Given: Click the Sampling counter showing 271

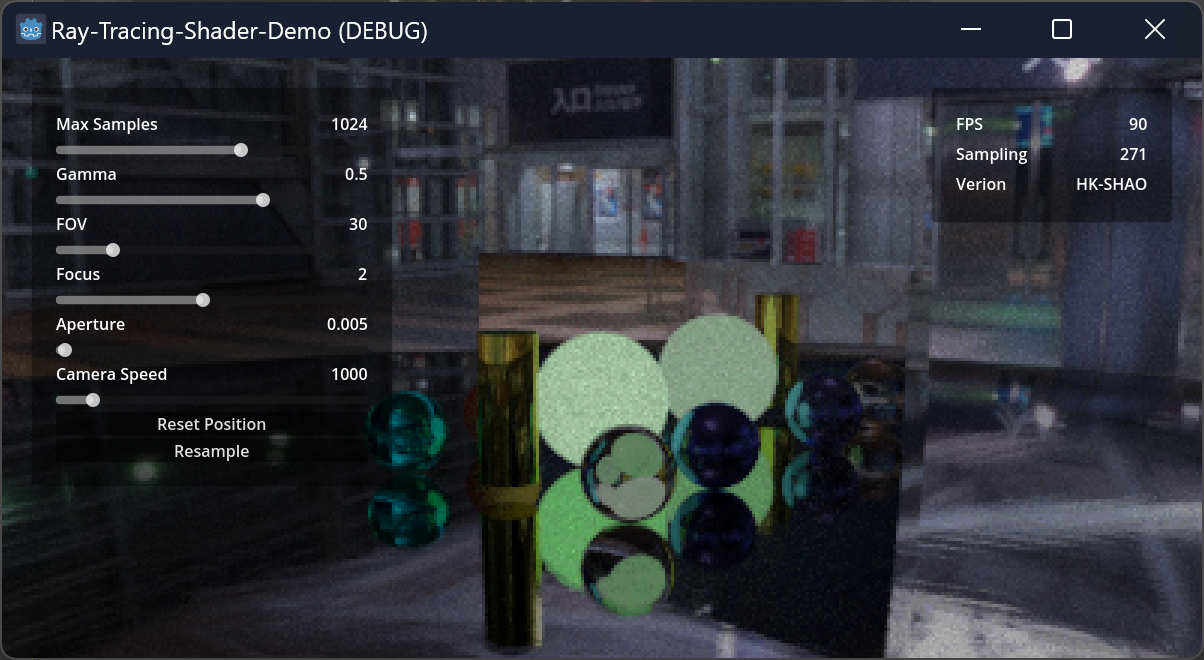Looking at the screenshot, I should coord(1135,154).
